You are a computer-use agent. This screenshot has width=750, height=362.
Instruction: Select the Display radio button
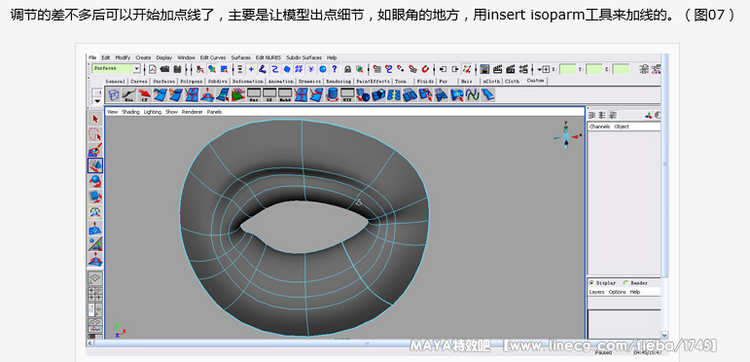point(592,283)
